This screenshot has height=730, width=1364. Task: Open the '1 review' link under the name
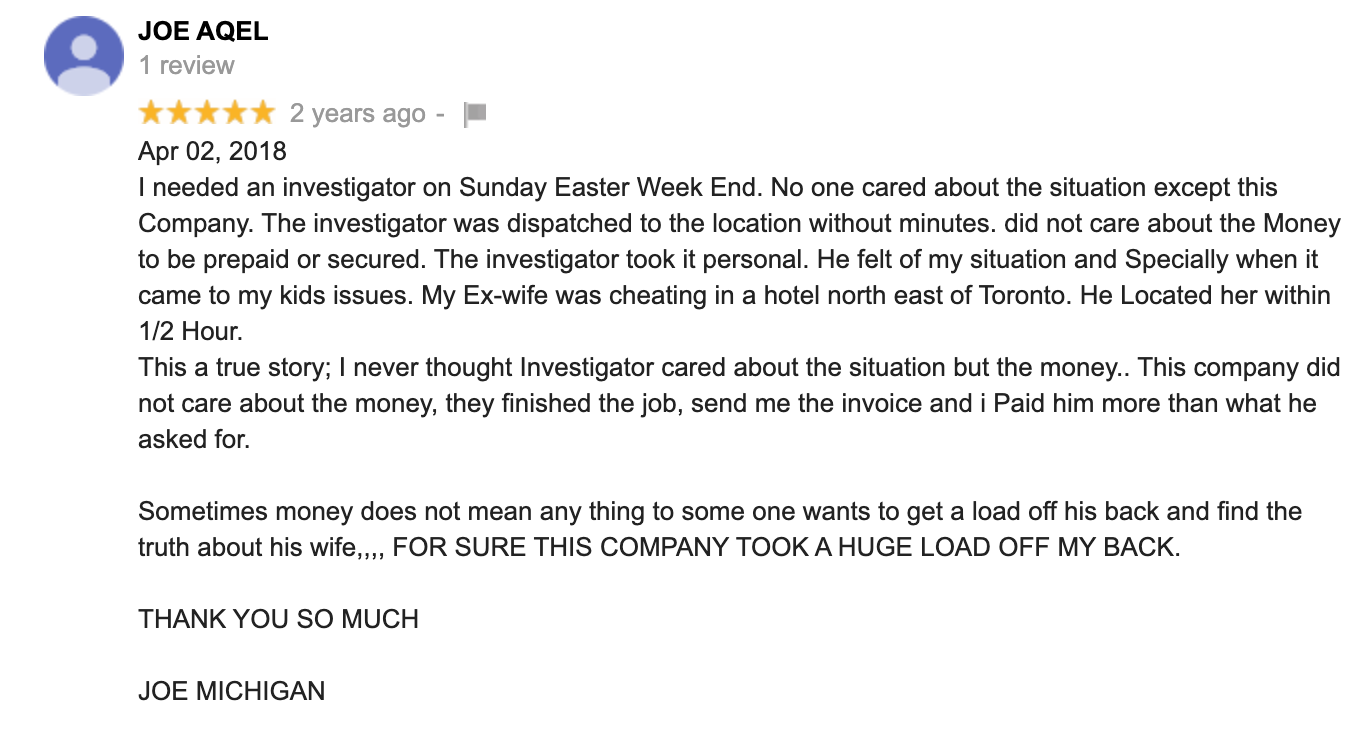click(184, 65)
